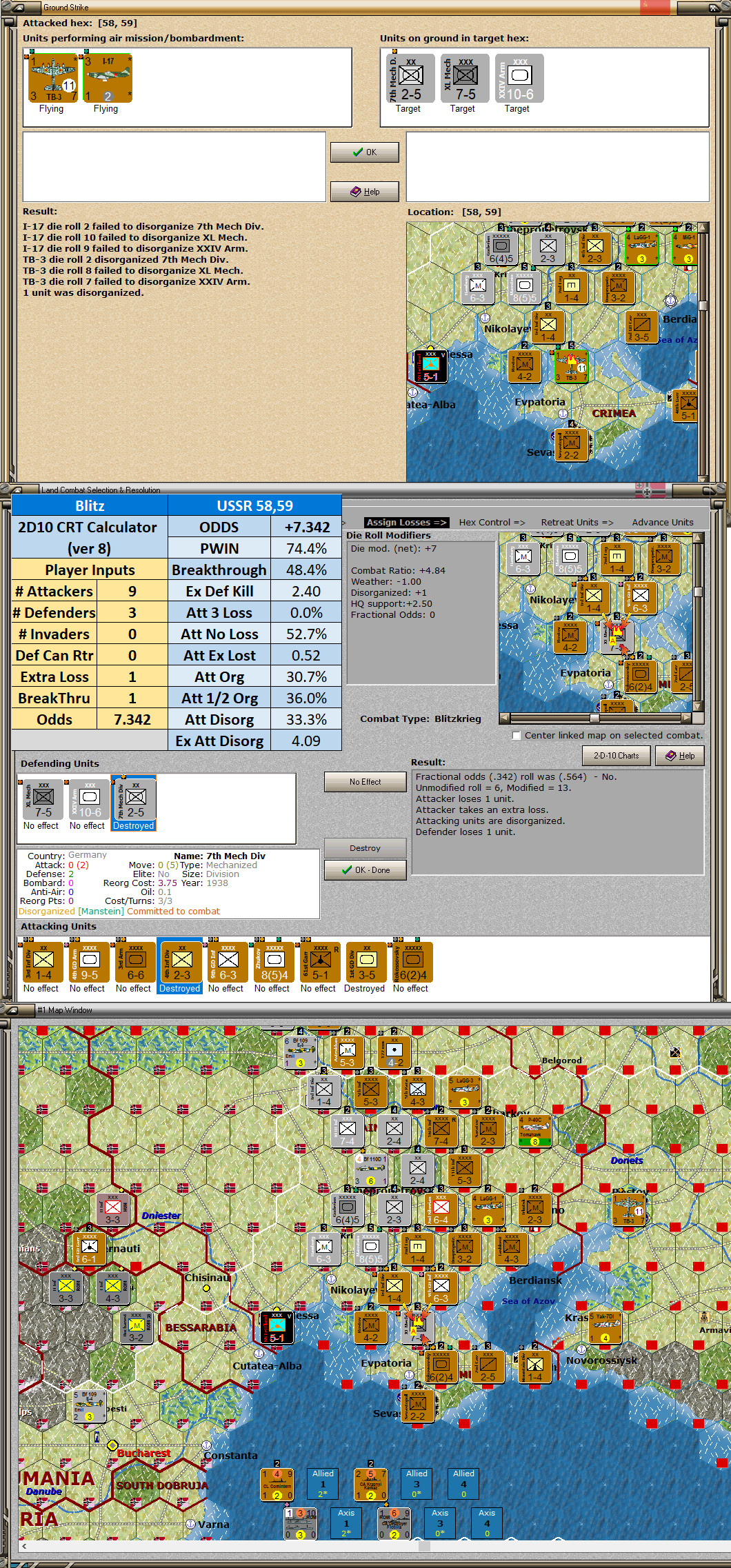Click the CL Comintern naval unit

(x=277, y=1485)
